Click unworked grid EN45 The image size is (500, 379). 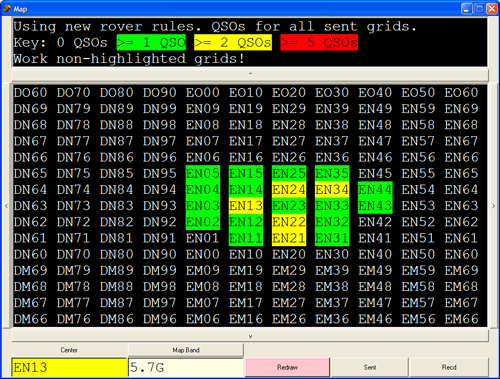click(x=375, y=173)
